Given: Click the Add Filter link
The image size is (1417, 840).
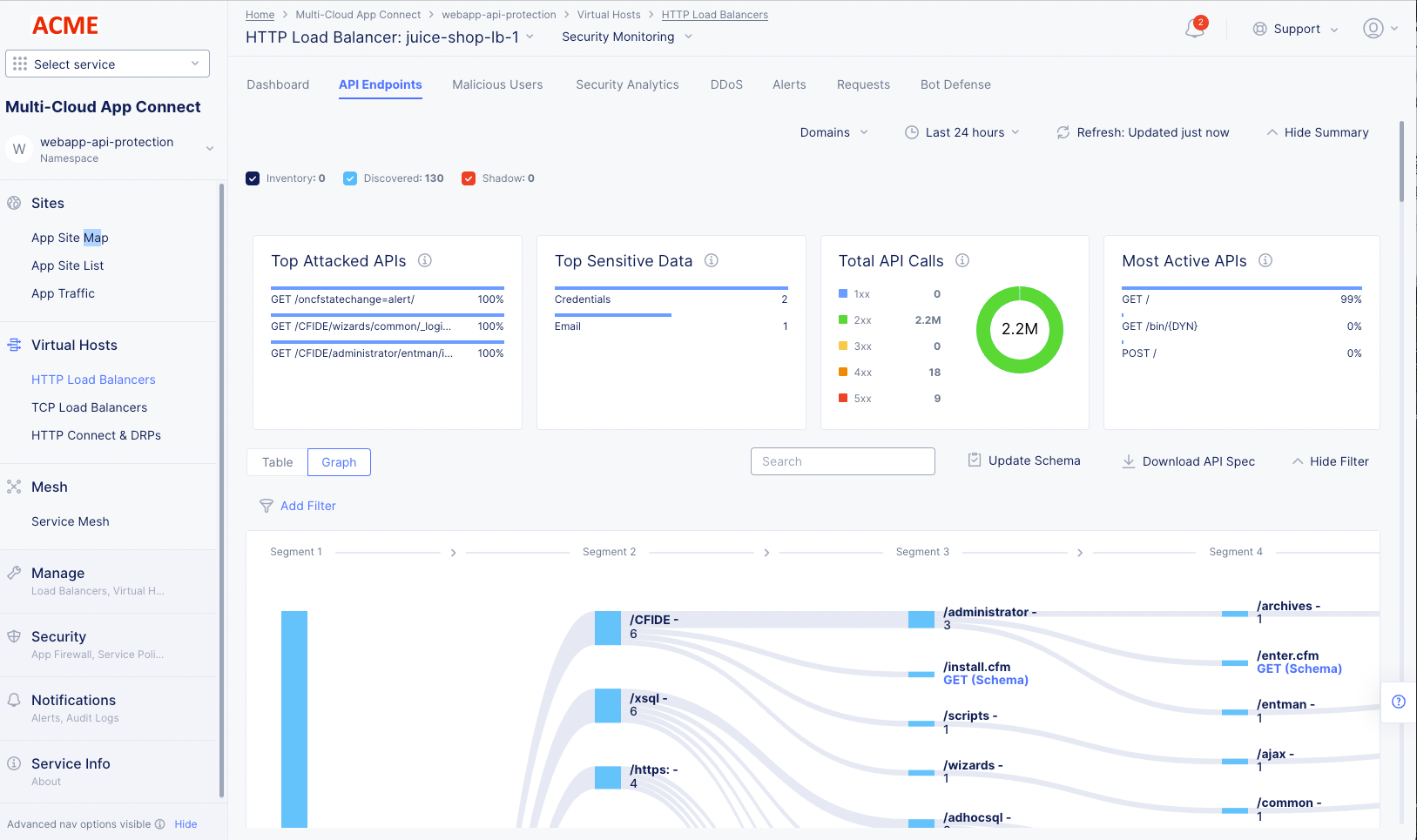Looking at the screenshot, I should pos(307,506).
